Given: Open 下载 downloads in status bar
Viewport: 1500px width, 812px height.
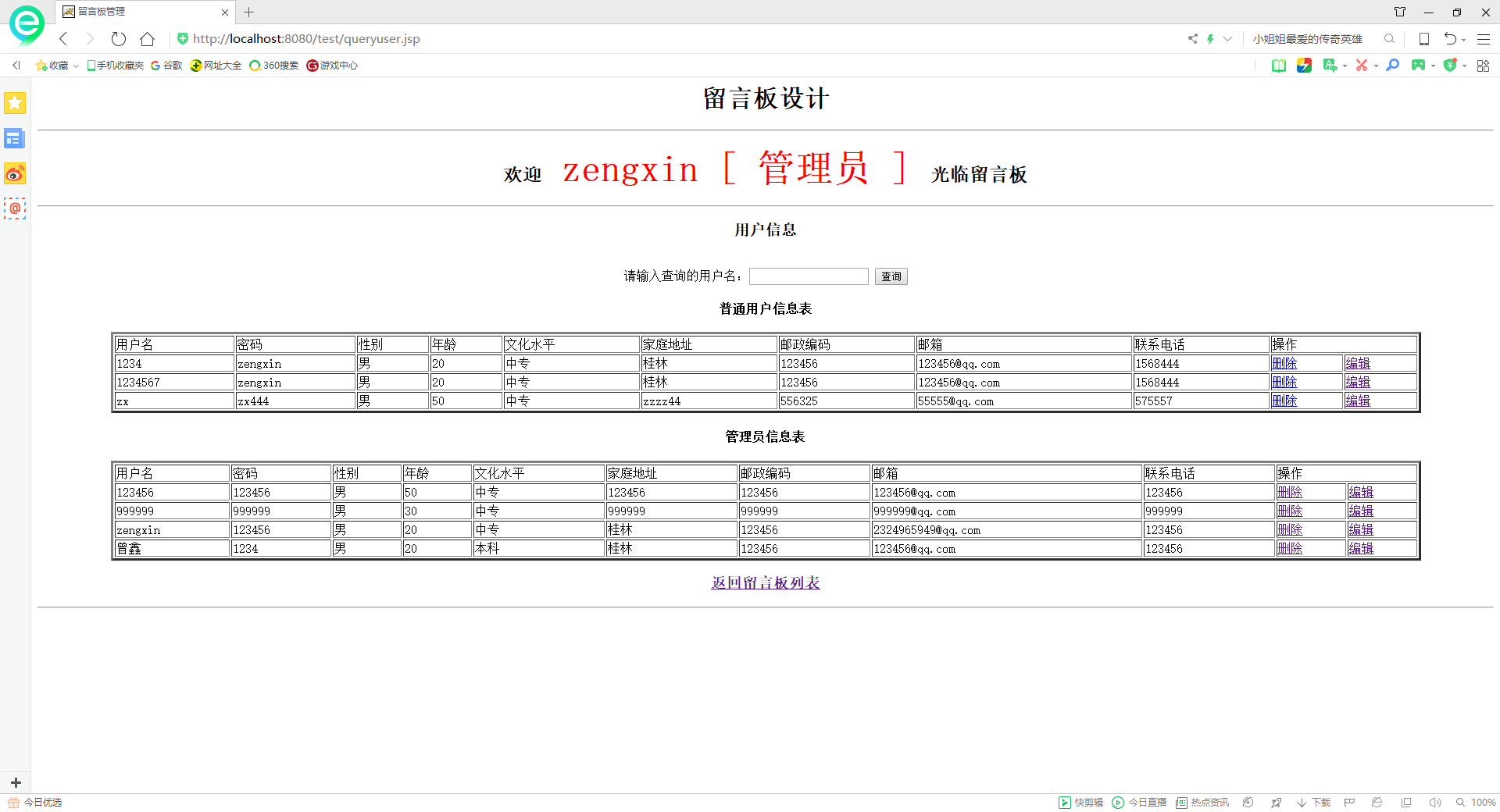Looking at the screenshot, I should (1313, 803).
